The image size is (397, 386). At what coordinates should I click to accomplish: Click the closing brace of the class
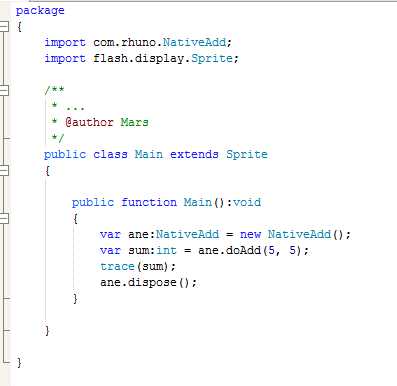(47, 330)
